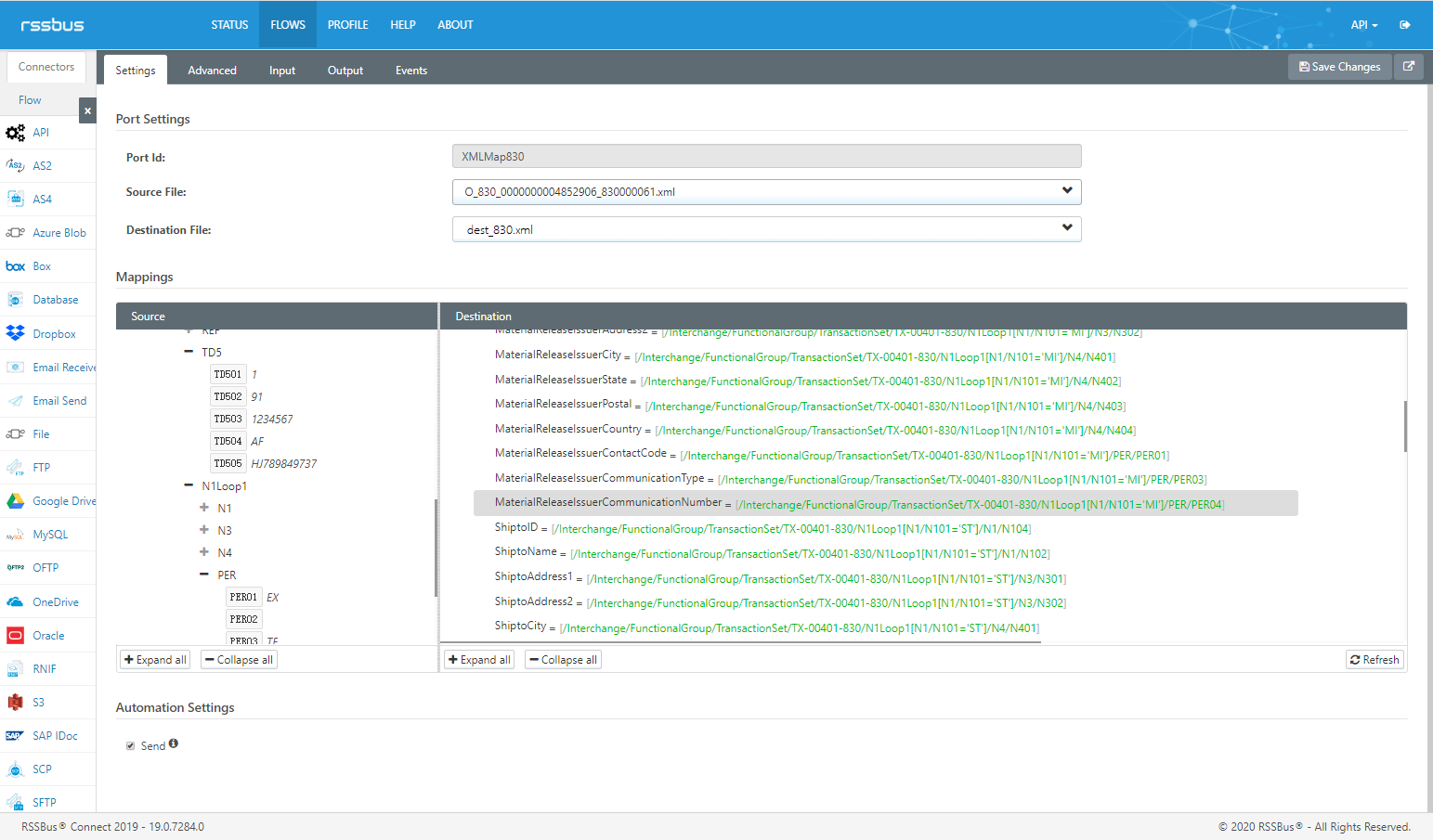Select the SAP IDoc connector icon

[15, 736]
